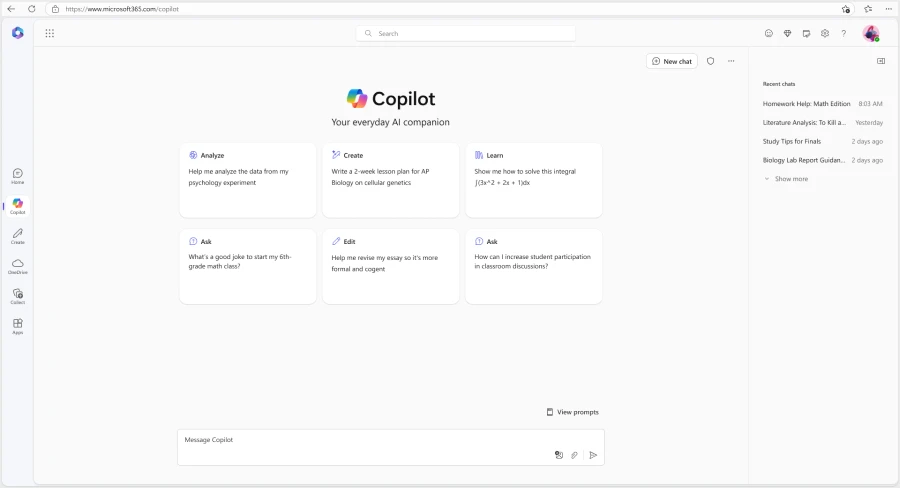Open browser settings and more menu
Image resolution: width=900 pixels, height=488 pixels.
(889, 9)
